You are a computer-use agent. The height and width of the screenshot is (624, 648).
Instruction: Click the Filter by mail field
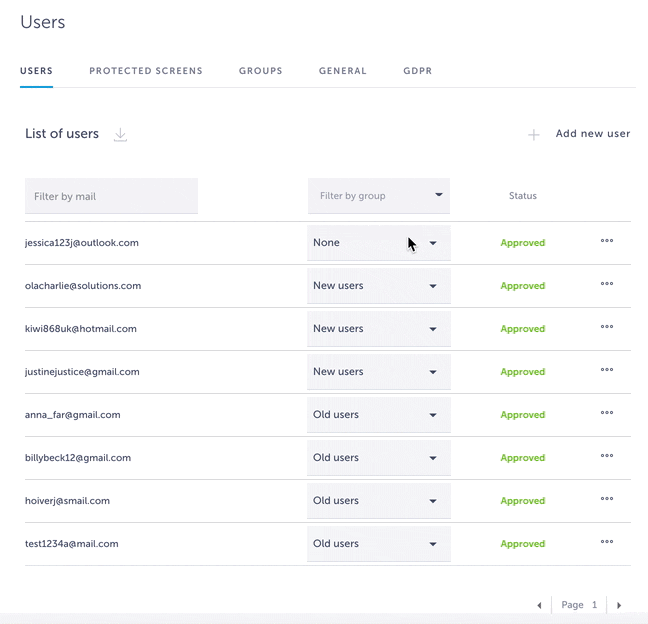111,196
